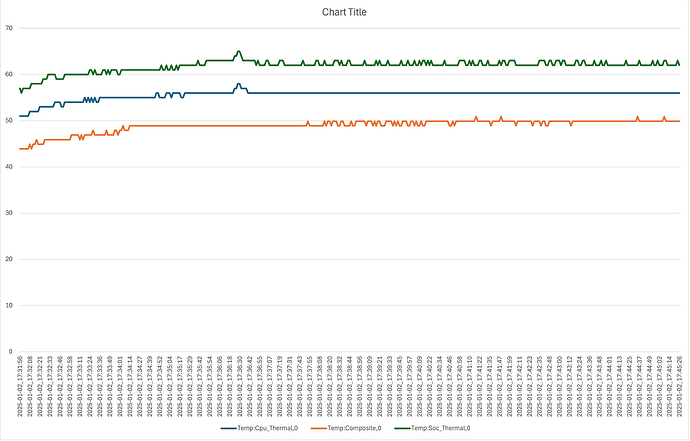Click x-axis label 2025-01-02_17:40:09
Viewport: 690px width, 441px height.
pyautogui.click(x=420, y=386)
